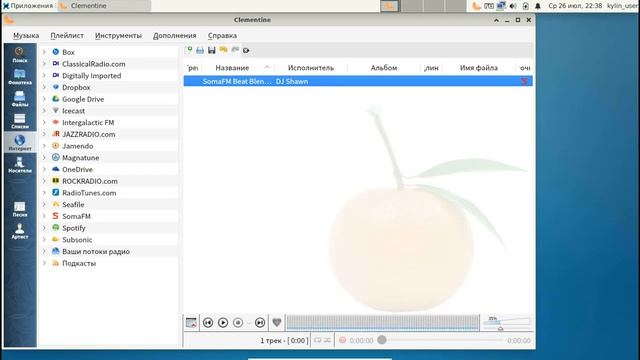Open the Справка menu
Screen dimensions: 640x360
(x=222, y=36)
